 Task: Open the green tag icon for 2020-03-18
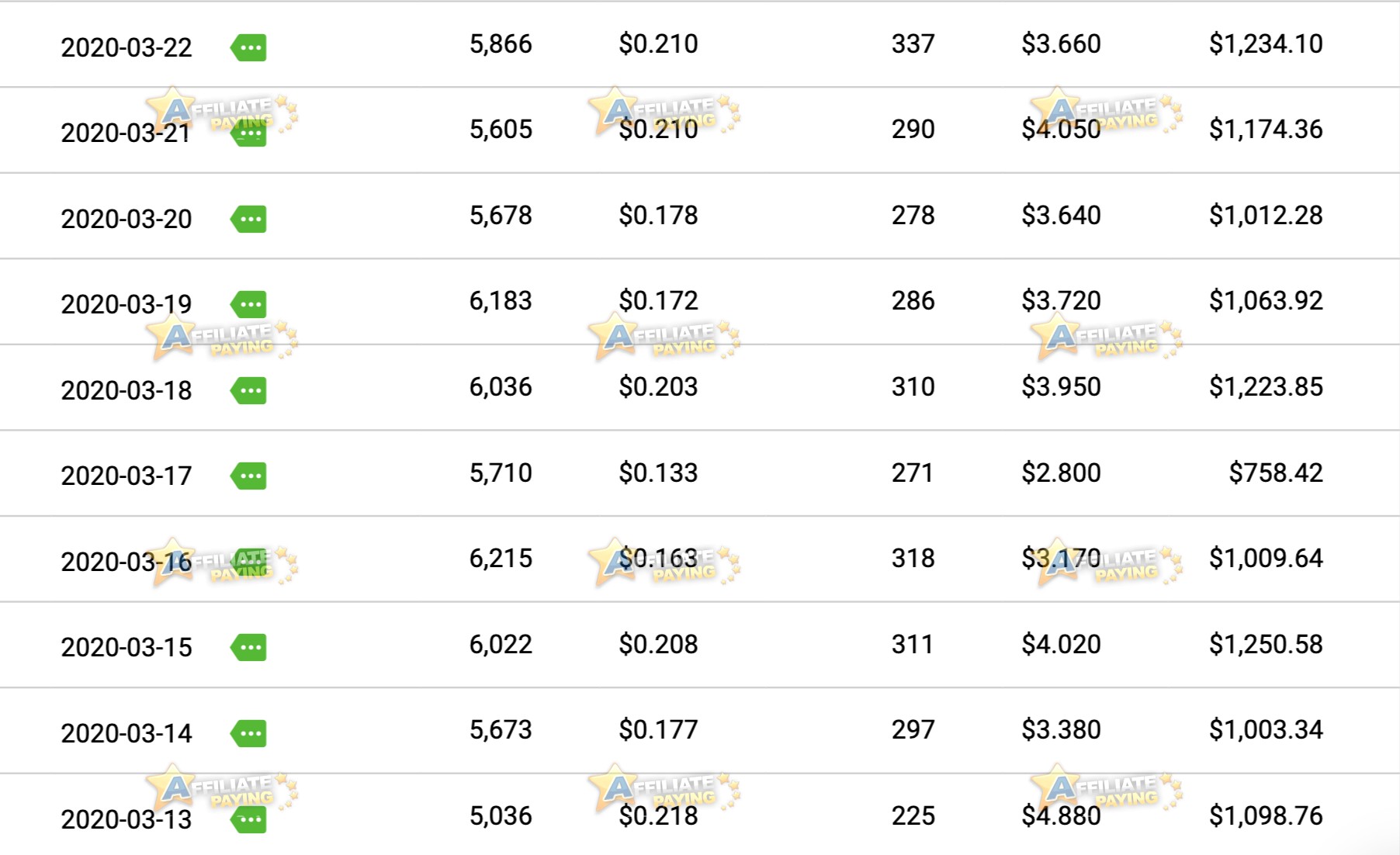(249, 390)
